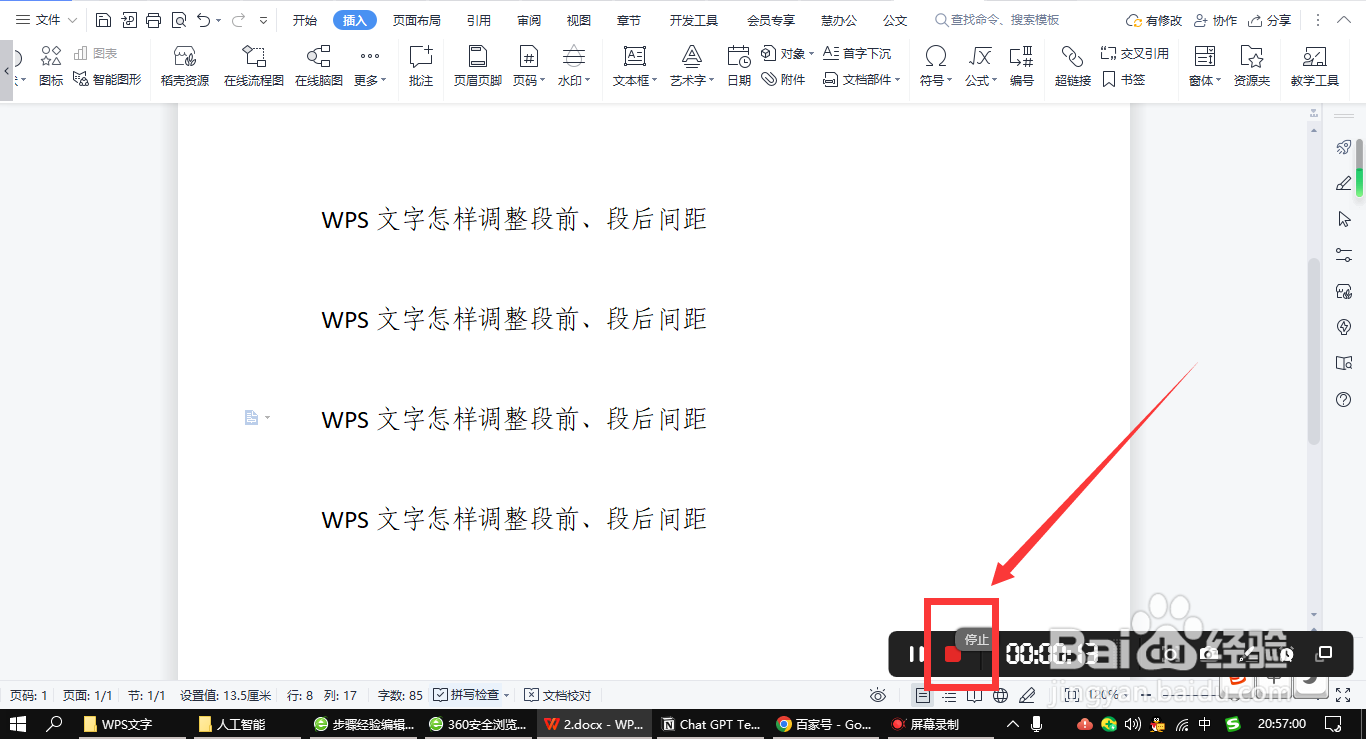Toggle eye protection mode in status bar
Viewport: 1366px width, 739px height.
878,695
